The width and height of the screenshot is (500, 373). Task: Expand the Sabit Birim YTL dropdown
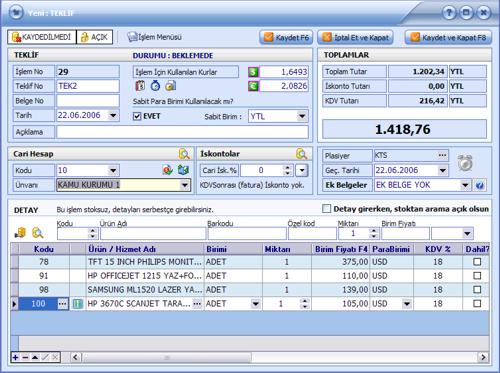click(x=302, y=116)
